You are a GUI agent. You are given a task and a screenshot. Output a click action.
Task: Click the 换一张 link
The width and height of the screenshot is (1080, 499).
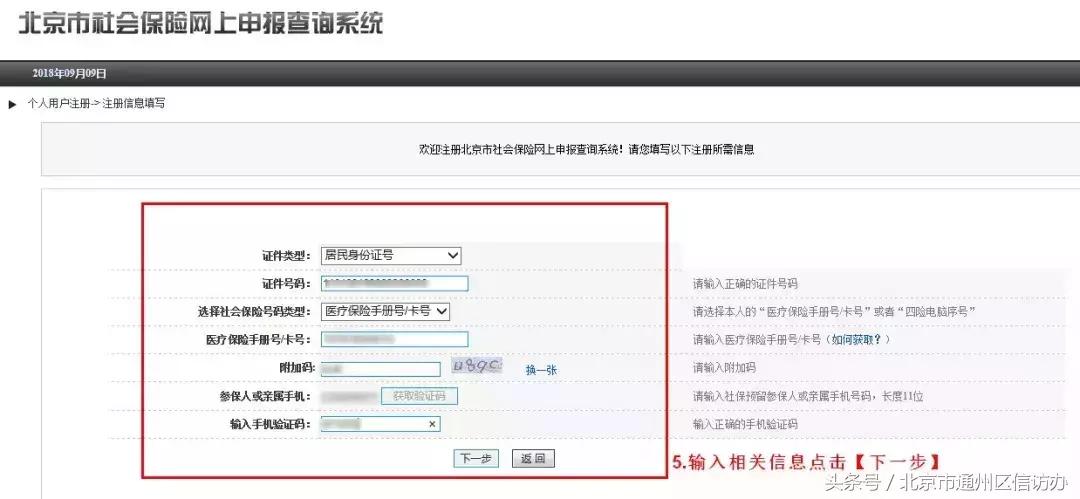point(541,370)
